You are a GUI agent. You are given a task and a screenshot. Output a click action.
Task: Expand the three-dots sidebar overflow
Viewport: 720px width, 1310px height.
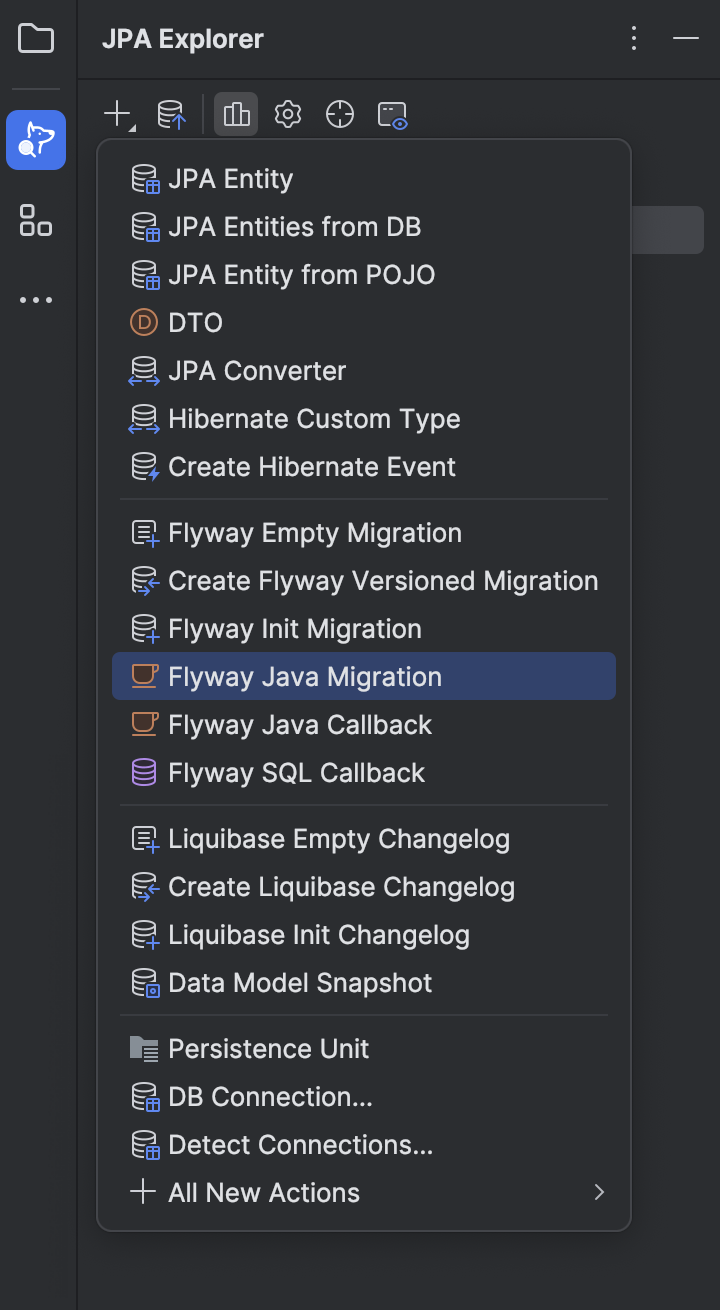[x=36, y=300]
